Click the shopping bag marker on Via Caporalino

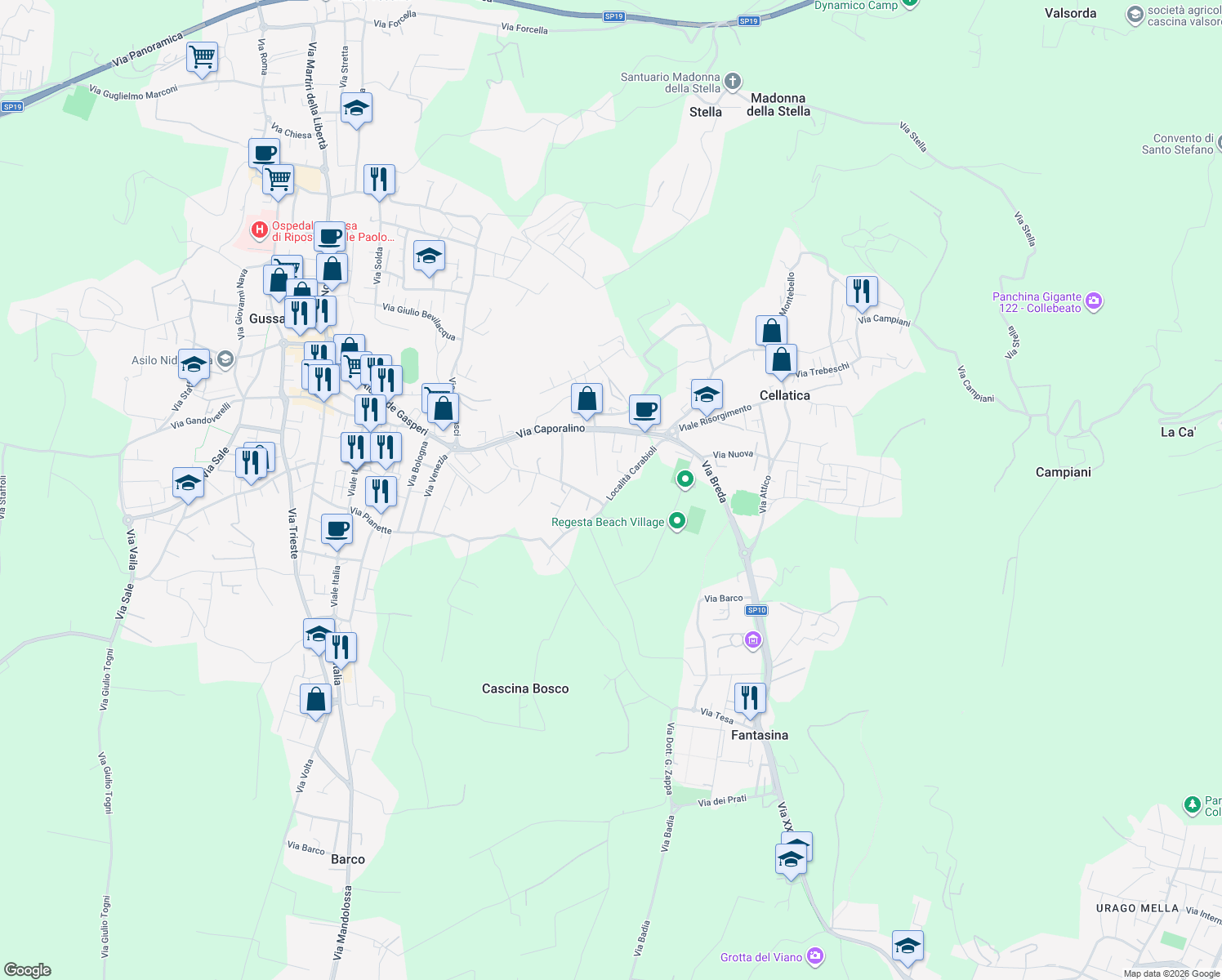pos(586,398)
